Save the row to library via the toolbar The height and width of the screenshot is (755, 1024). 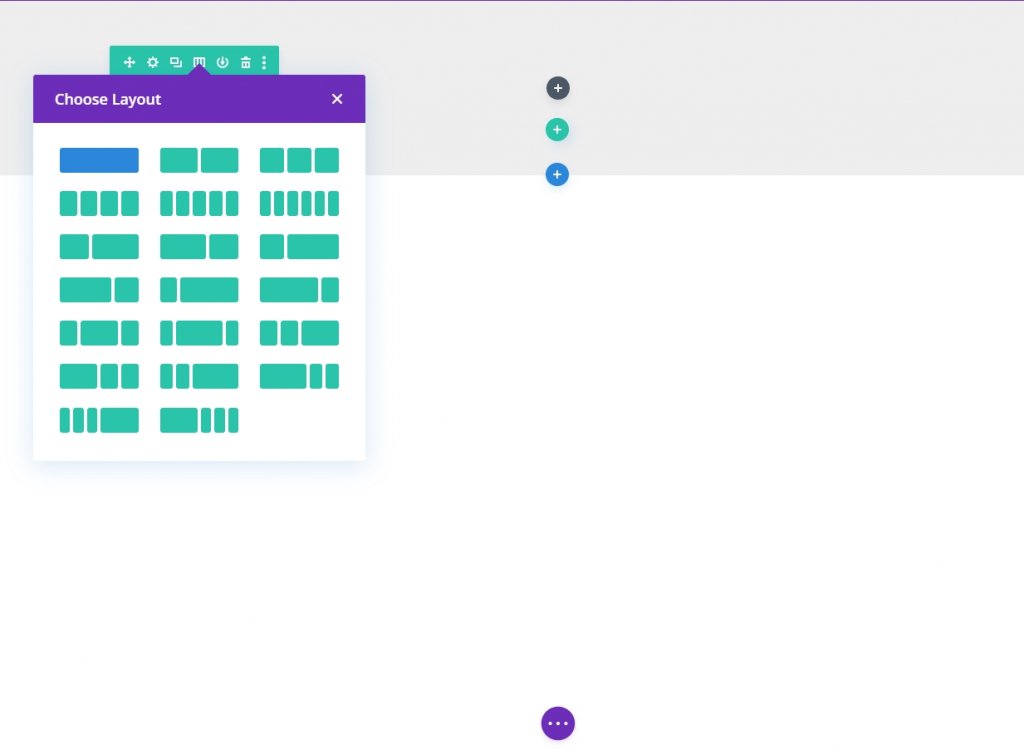[x=223, y=62]
